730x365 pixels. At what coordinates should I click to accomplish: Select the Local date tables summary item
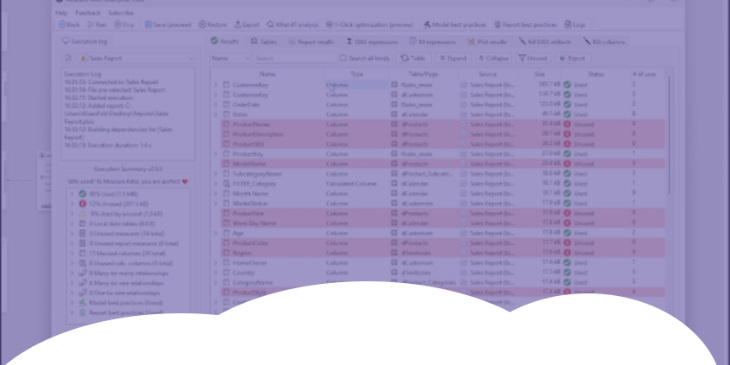pyautogui.click(x=122, y=223)
